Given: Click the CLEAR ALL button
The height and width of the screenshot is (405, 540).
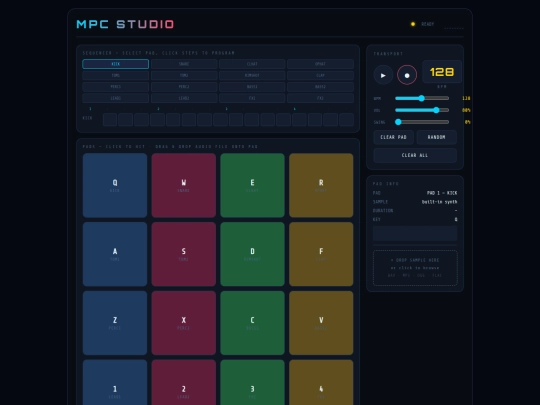Looking at the screenshot, I should point(415,155).
